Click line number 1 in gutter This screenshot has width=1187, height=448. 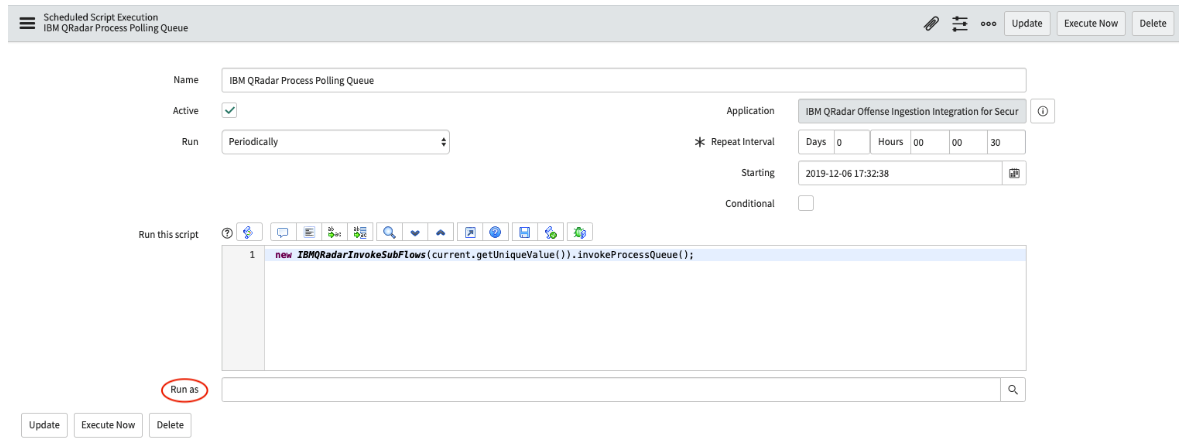tap(252, 255)
